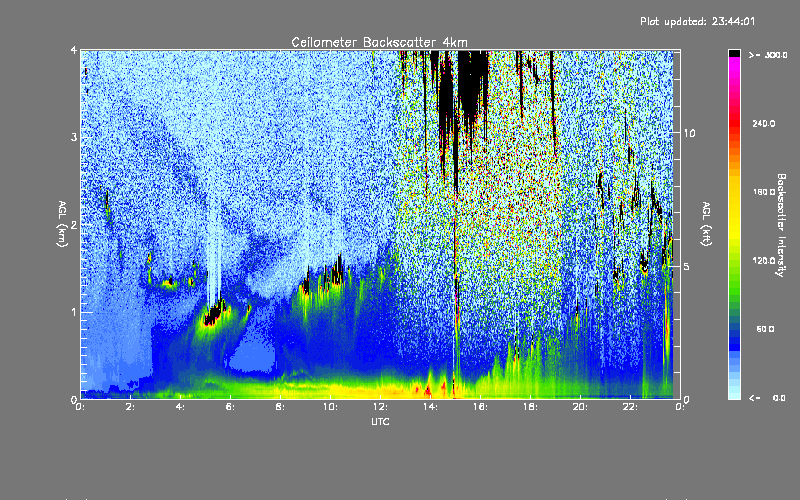Pick the black top segment of the colorbar
The width and height of the screenshot is (800, 500).
(734, 53)
